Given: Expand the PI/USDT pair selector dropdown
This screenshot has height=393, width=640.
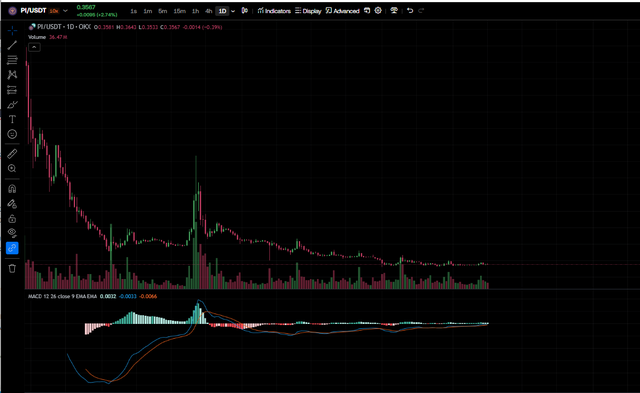Looking at the screenshot, I should click(x=65, y=11).
